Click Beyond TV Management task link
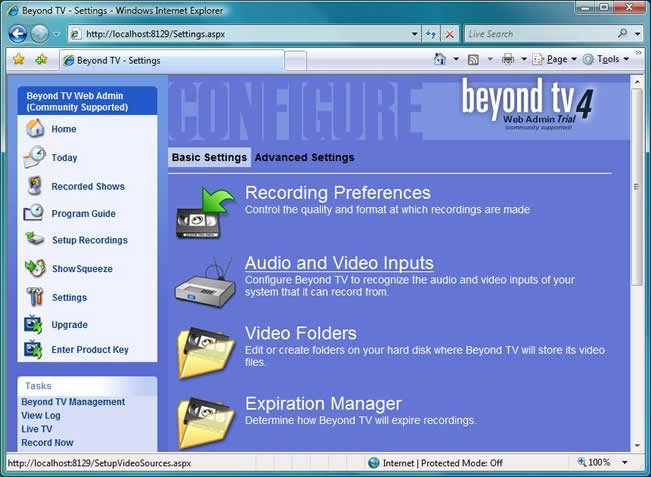The height and width of the screenshot is (477, 651). 73,402
